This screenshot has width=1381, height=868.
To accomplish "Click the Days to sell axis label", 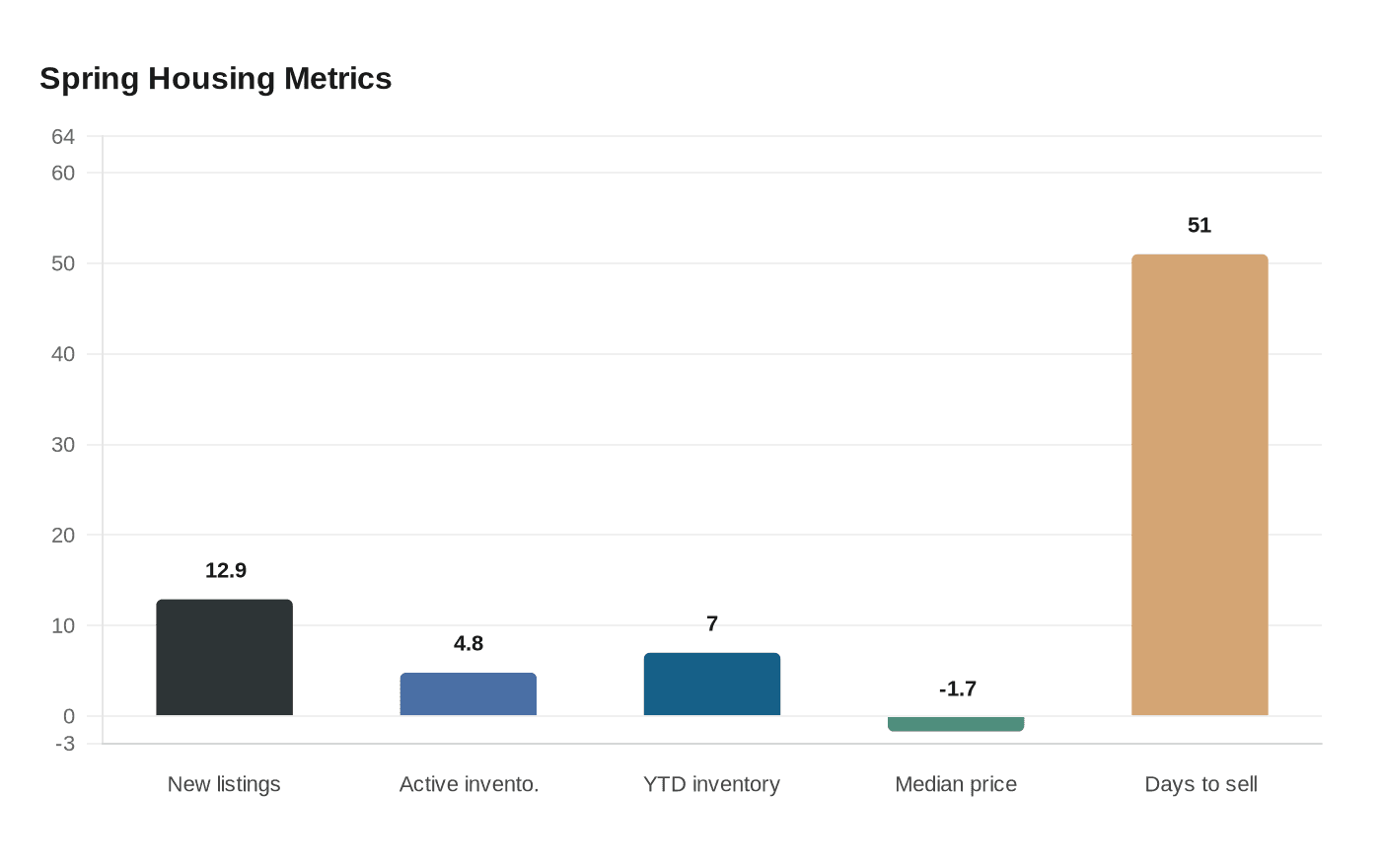I will (1200, 784).
